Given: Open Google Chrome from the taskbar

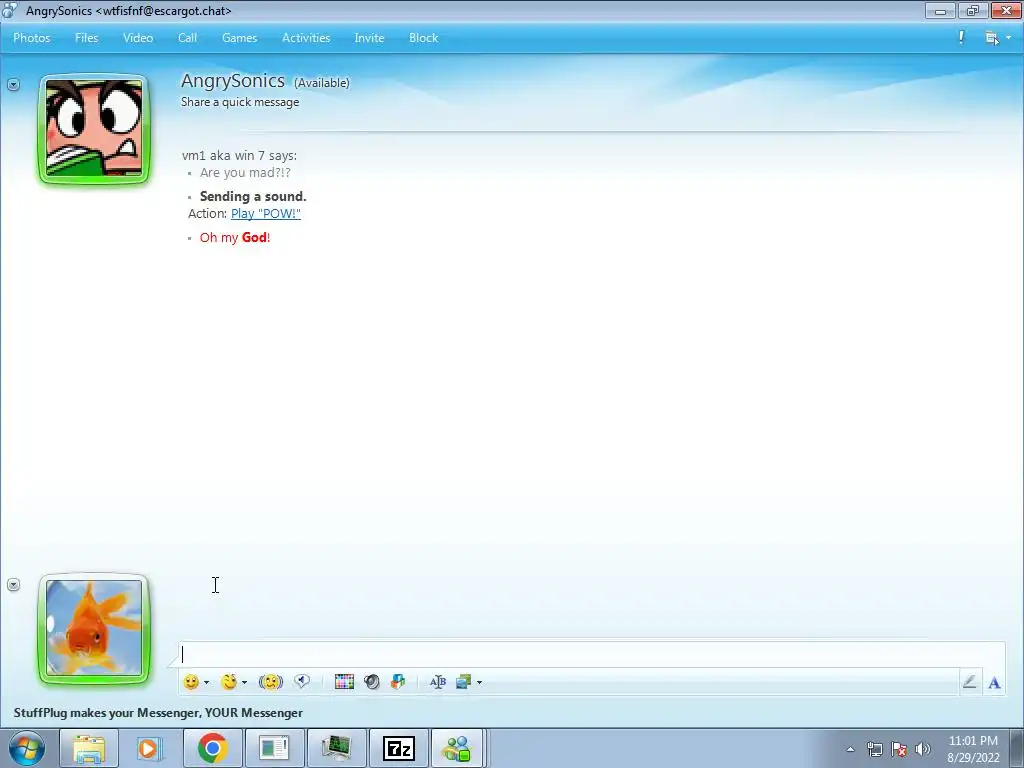Looking at the screenshot, I should [212, 748].
